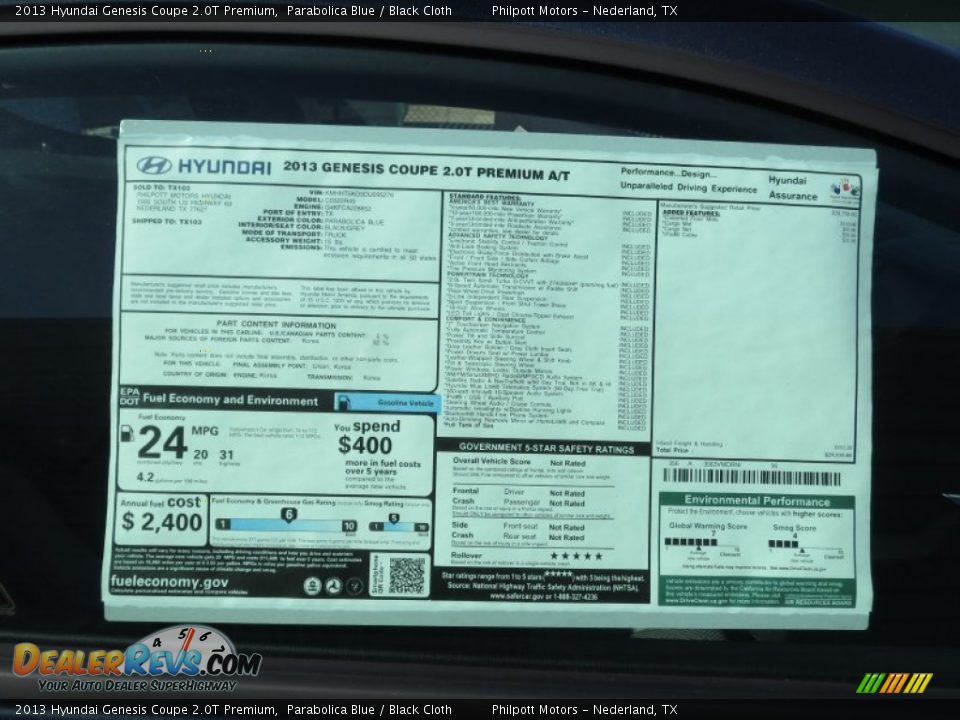Click the highway MPG value '31'
The image size is (960, 720).
click(227, 455)
